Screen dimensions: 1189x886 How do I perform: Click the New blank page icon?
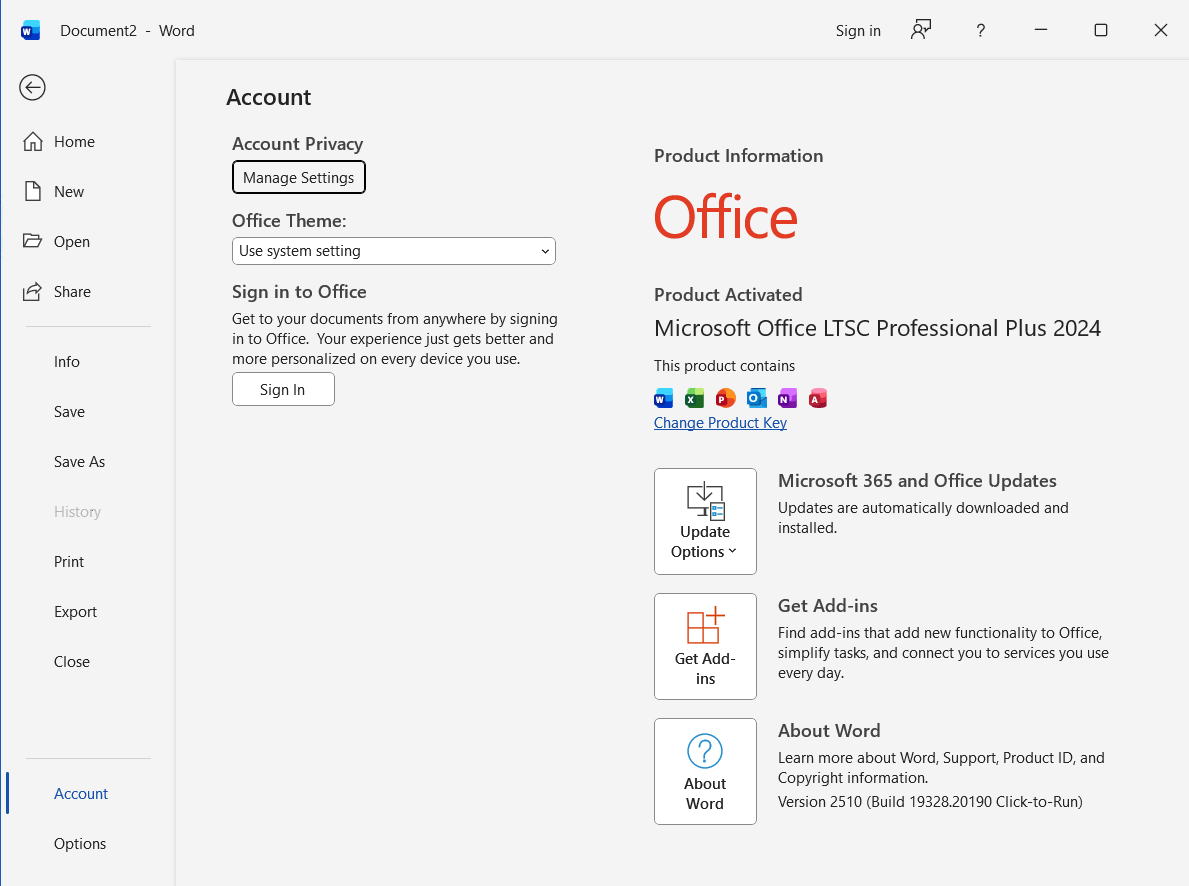pyautogui.click(x=33, y=191)
